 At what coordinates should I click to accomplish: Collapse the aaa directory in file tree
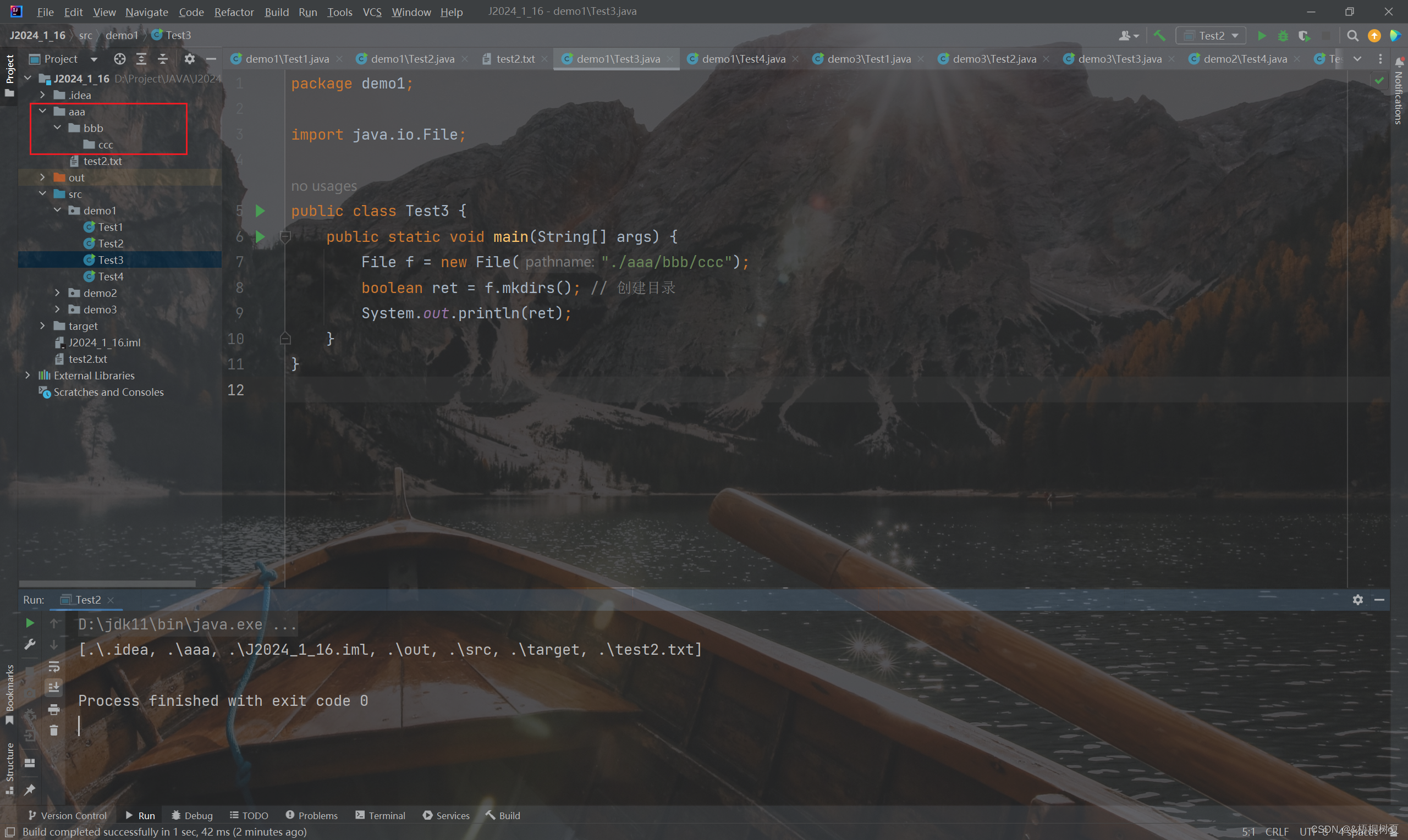click(x=41, y=111)
